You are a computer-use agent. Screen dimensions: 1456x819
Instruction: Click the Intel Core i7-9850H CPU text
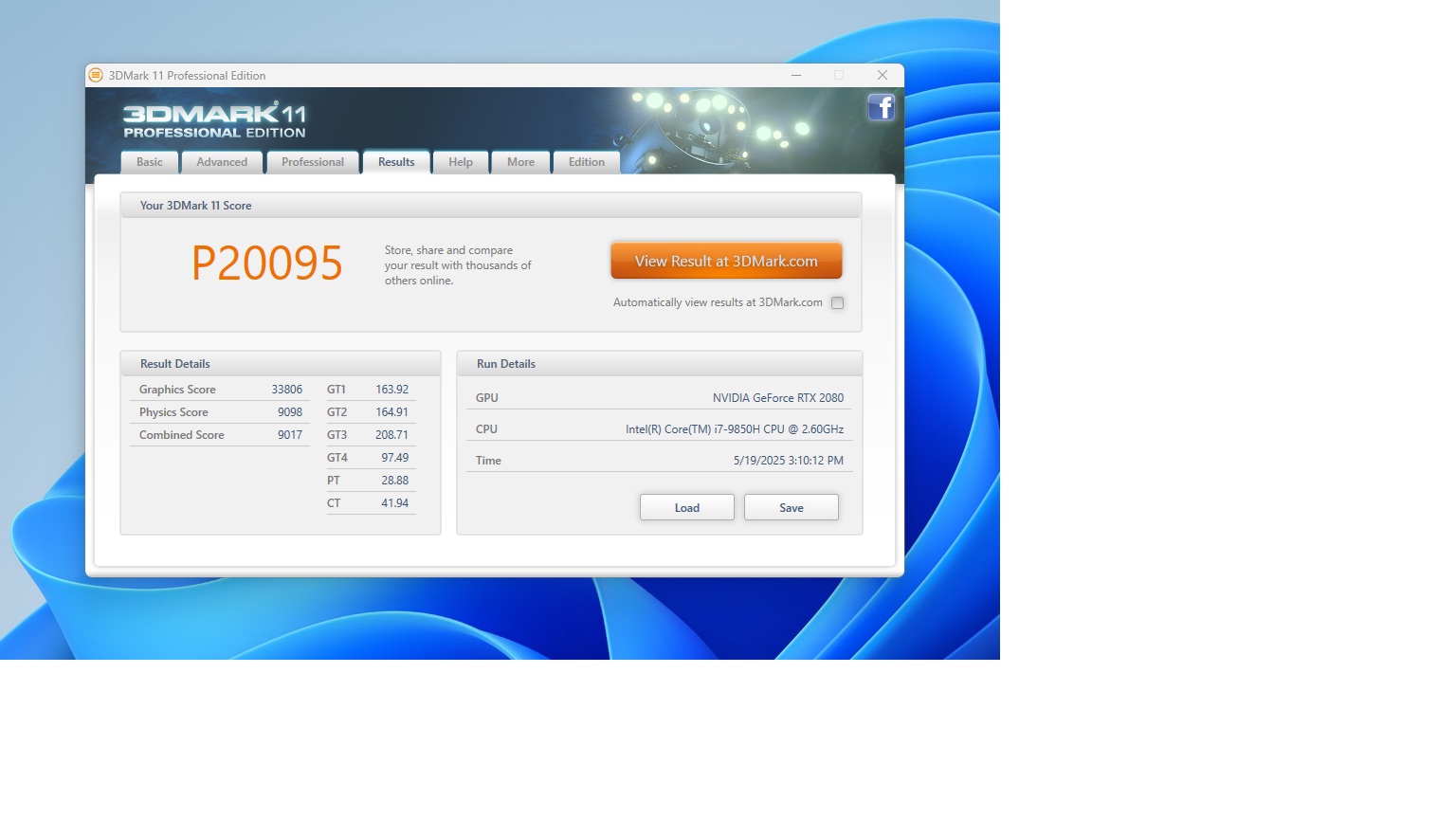click(x=735, y=429)
